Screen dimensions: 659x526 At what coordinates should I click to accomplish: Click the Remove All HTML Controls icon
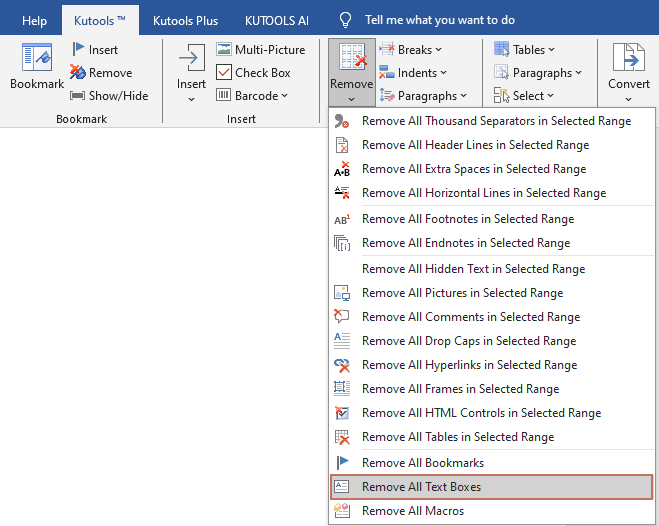pos(342,413)
